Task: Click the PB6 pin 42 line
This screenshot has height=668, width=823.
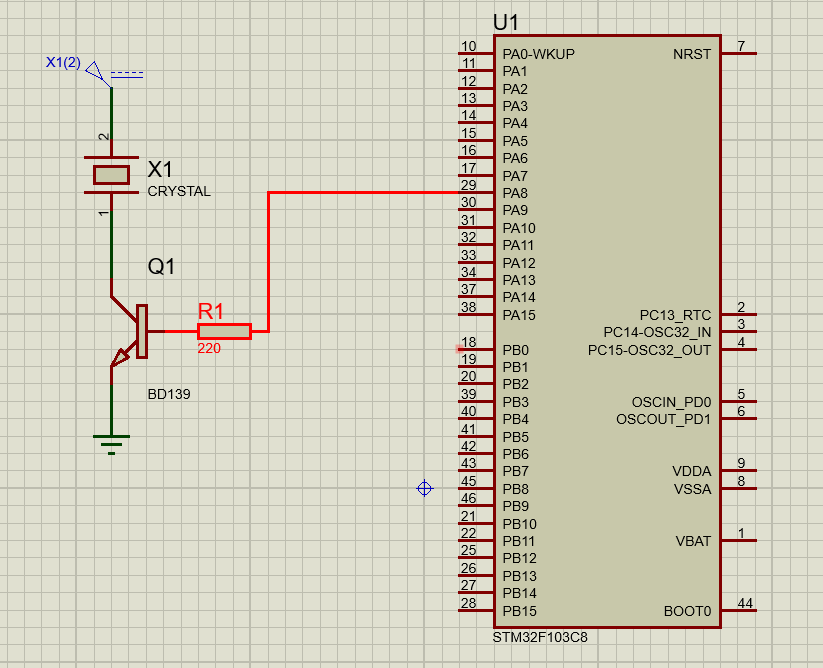Action: [477, 453]
